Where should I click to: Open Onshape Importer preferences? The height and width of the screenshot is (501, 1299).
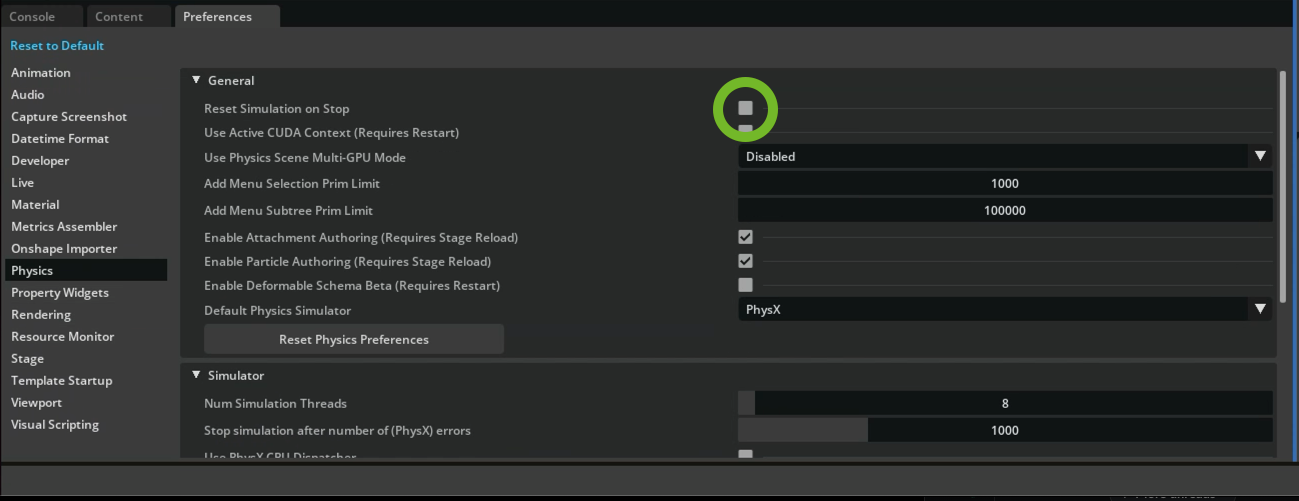64,249
